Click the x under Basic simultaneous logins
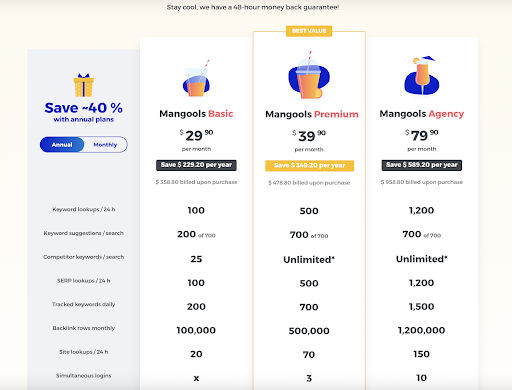This screenshot has height=390, width=512. coord(196,378)
